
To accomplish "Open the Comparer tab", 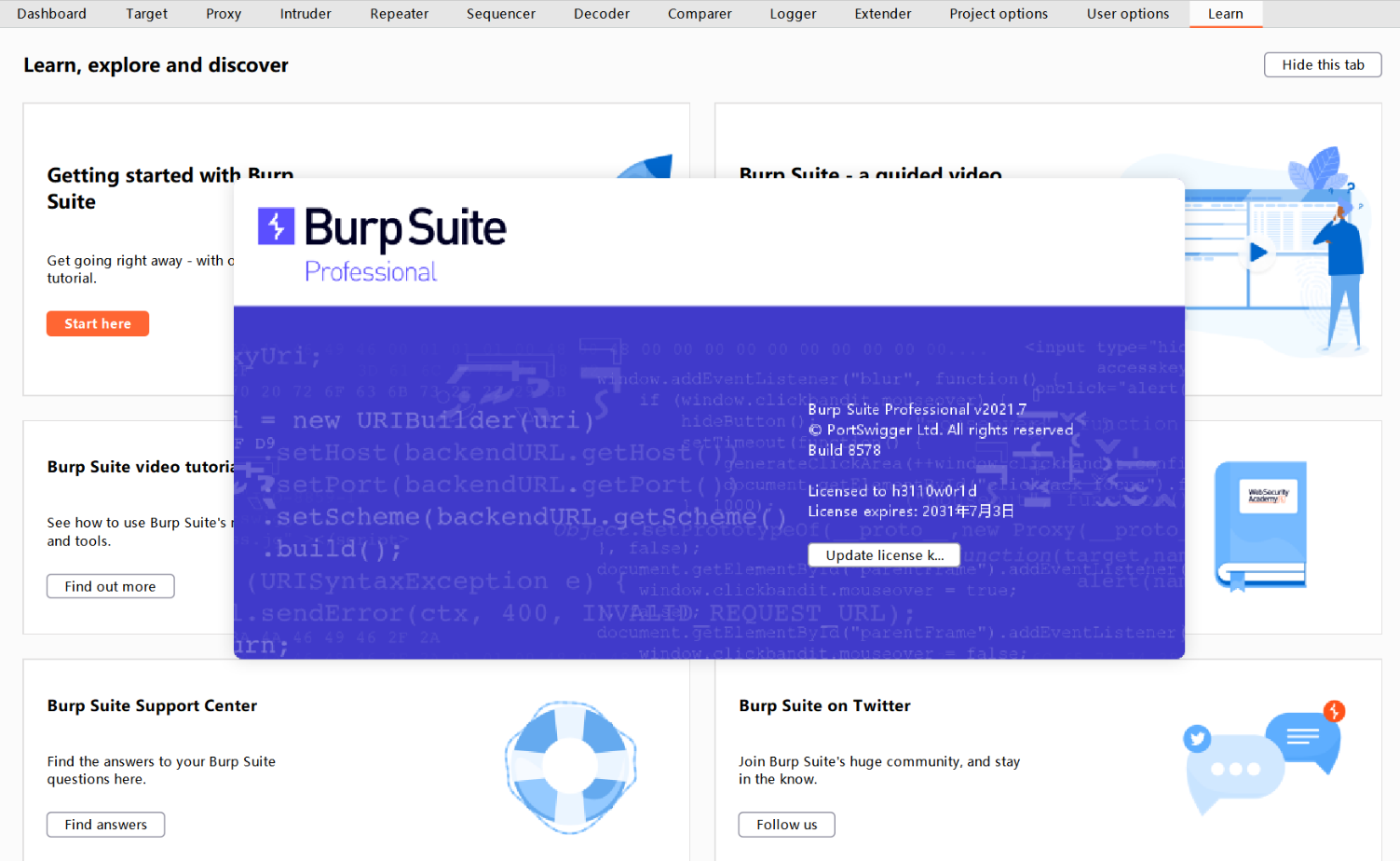I will tap(700, 14).
